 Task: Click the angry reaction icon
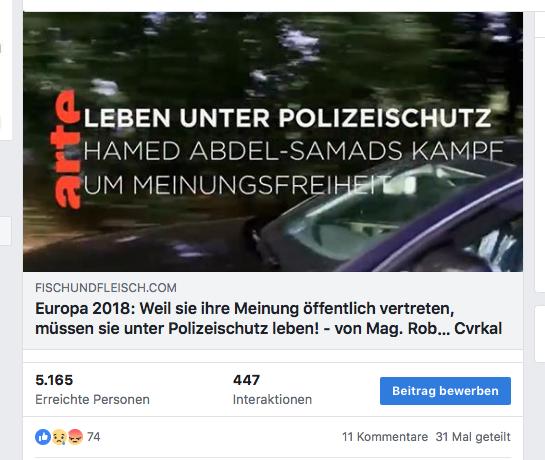point(75,437)
